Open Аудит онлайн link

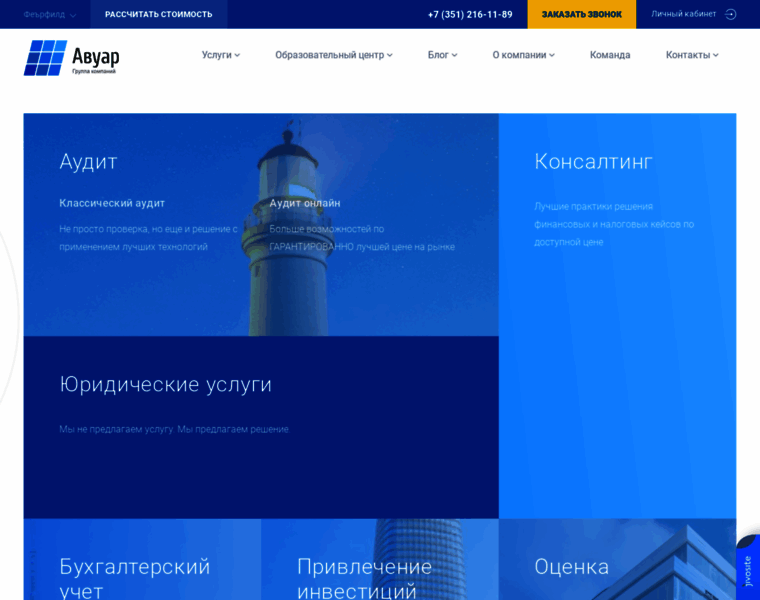coord(304,203)
